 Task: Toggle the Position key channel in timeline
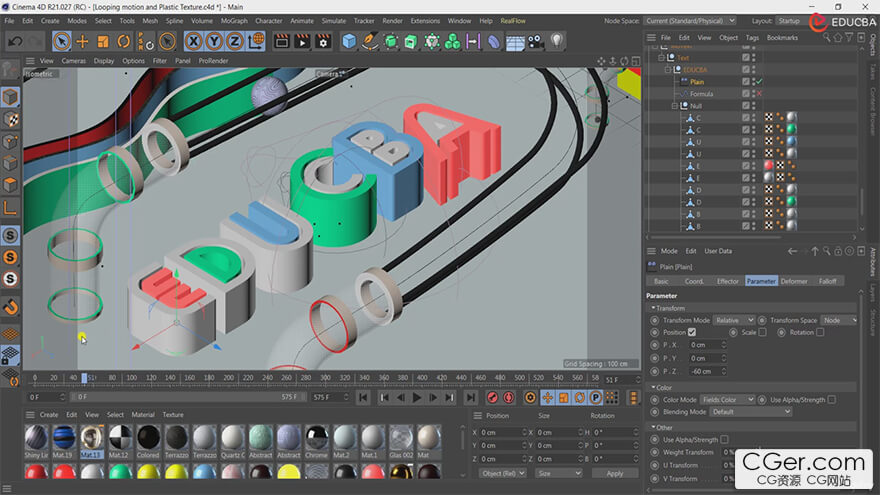click(x=548, y=397)
